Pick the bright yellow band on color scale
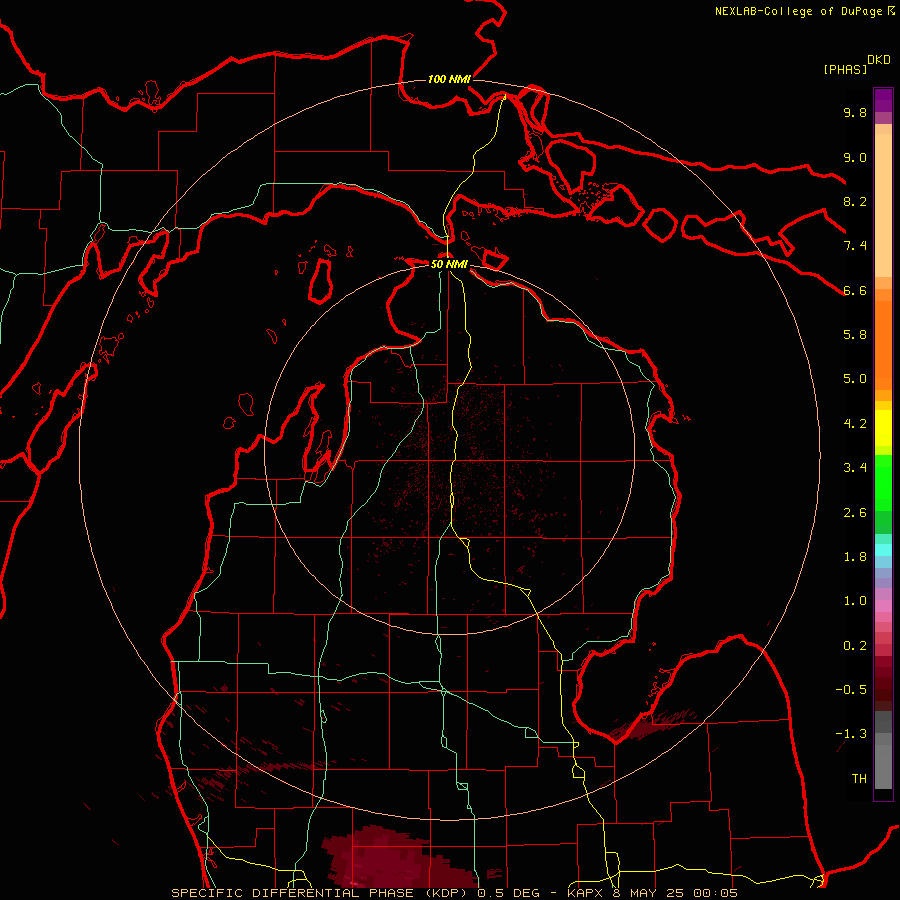 (883, 428)
